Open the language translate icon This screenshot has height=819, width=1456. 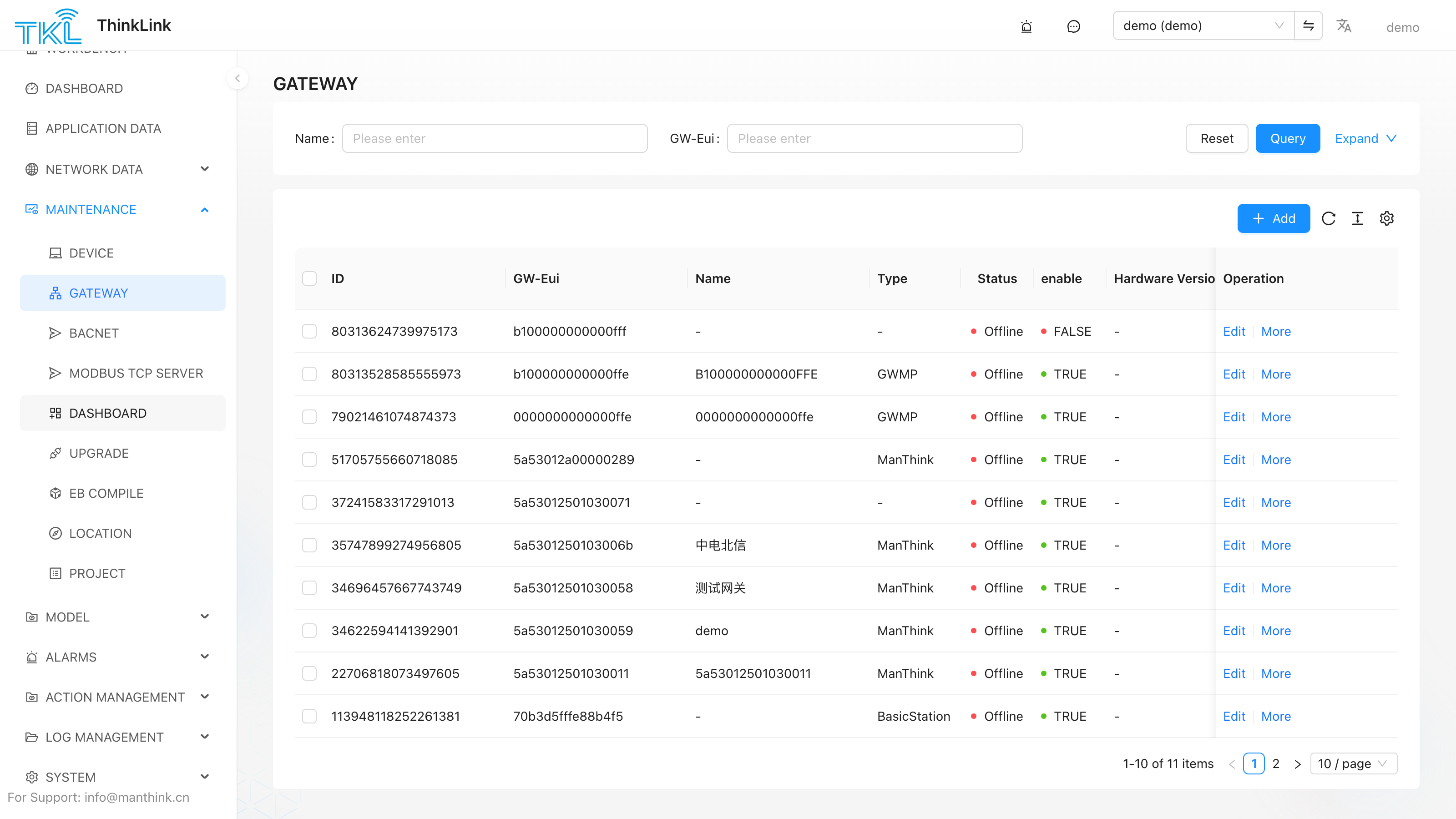(x=1344, y=26)
